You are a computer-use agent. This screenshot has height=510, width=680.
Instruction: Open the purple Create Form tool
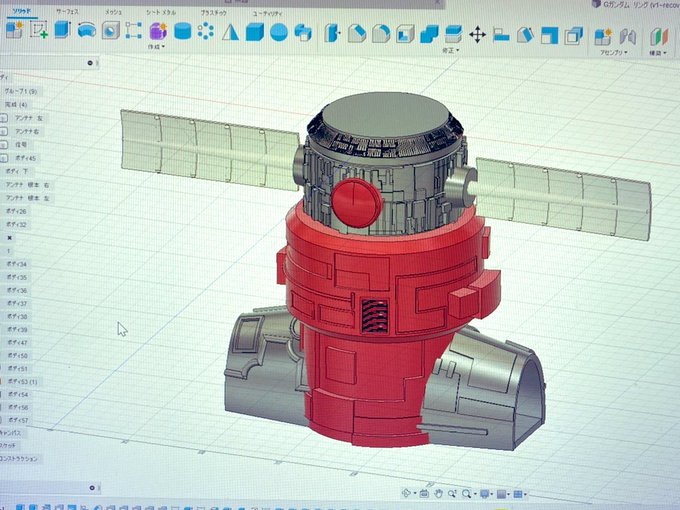[158, 31]
